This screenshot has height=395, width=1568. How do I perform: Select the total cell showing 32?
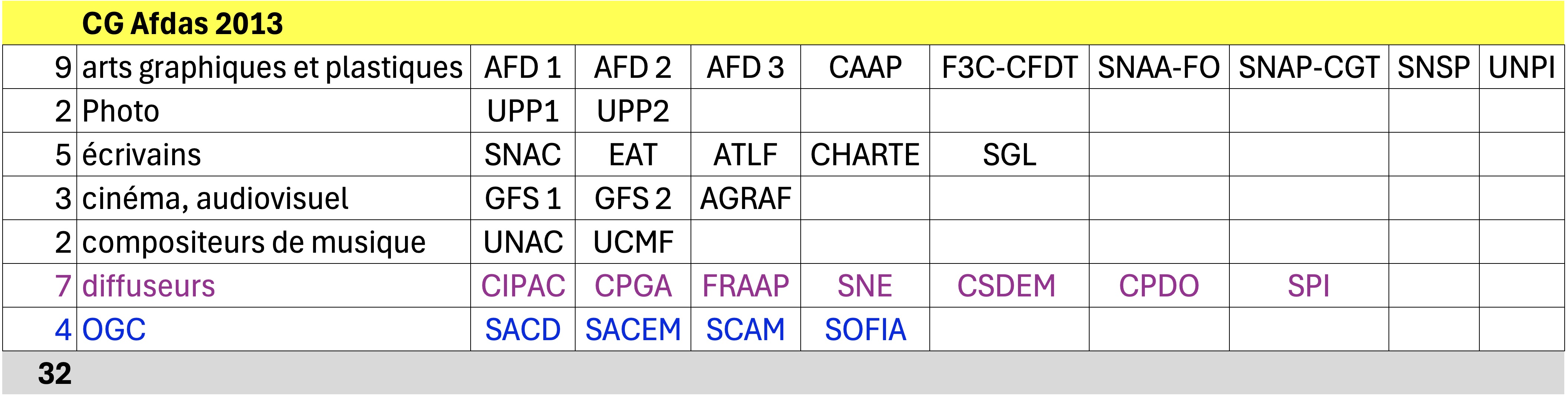coord(55,374)
